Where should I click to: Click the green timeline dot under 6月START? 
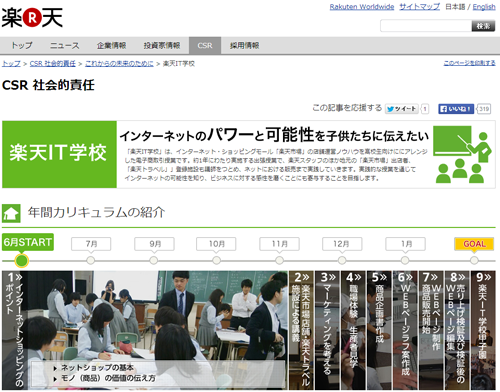pyautogui.click(x=22, y=260)
